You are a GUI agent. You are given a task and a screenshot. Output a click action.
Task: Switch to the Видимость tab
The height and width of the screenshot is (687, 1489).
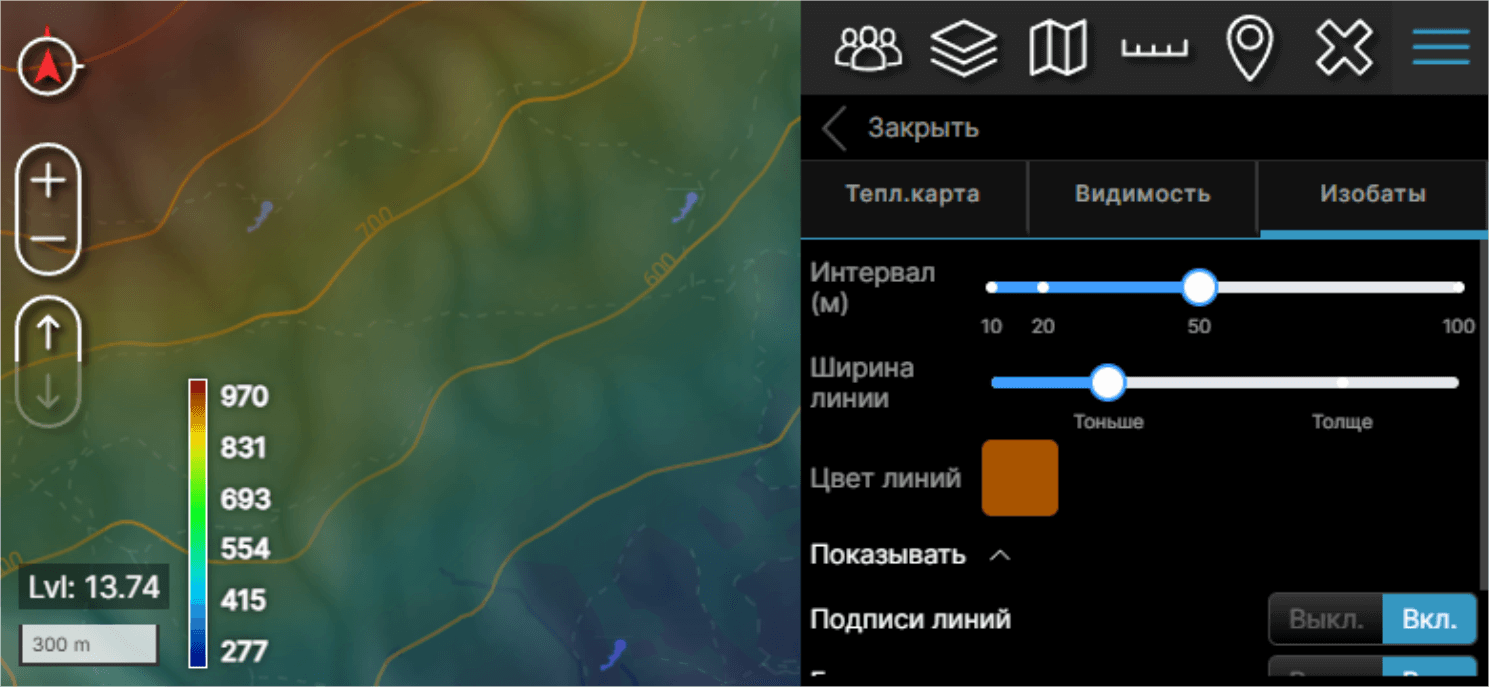(1142, 194)
